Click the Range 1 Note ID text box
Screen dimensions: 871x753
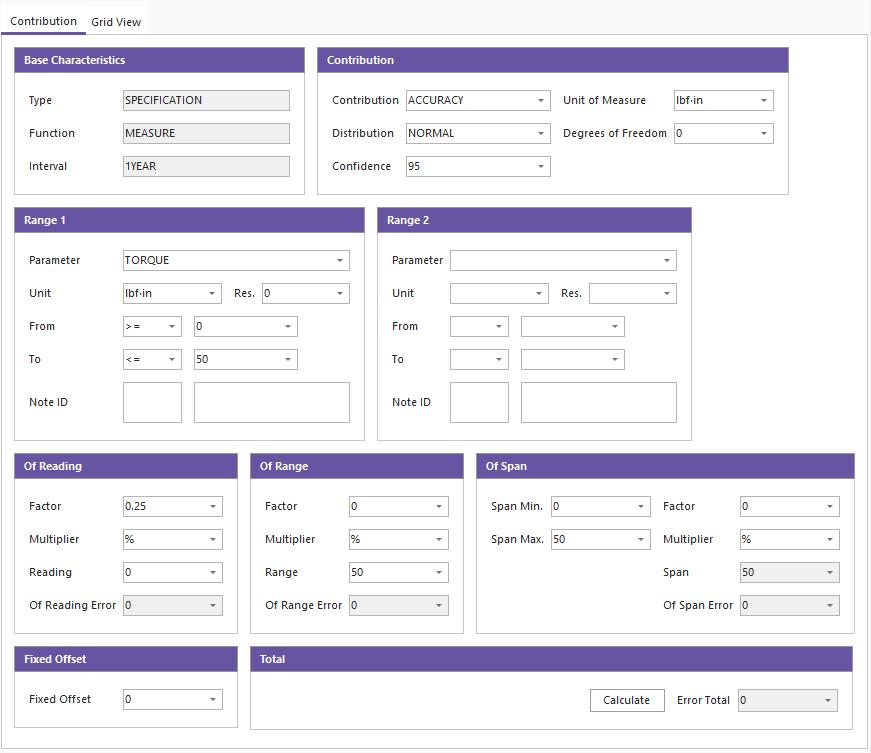click(x=152, y=402)
